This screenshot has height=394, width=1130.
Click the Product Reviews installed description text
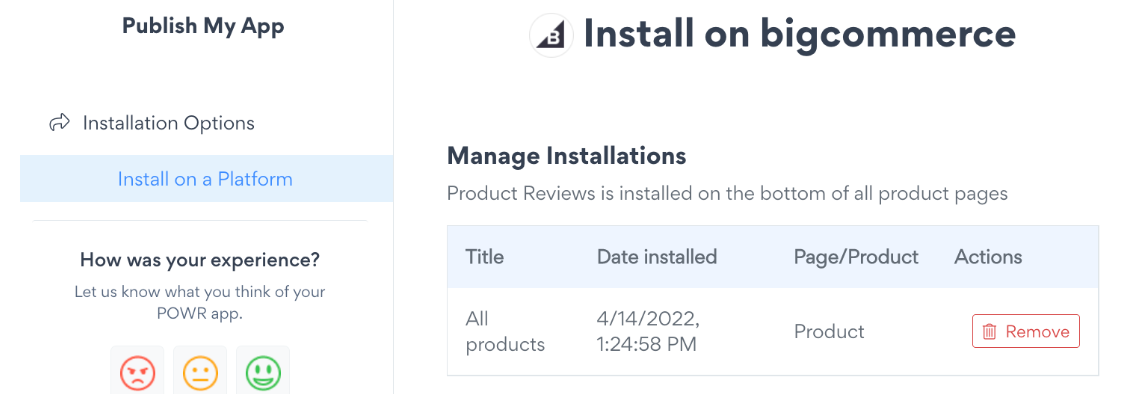727,193
